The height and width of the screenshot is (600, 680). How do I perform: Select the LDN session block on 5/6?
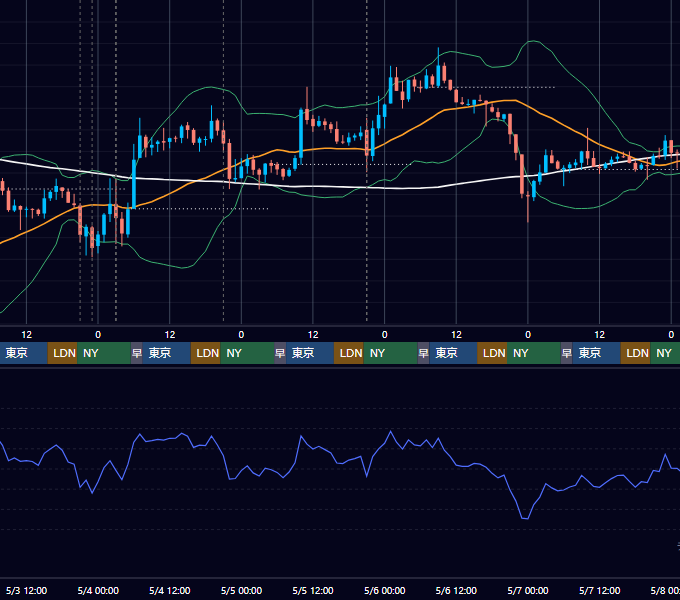[x=492, y=353]
